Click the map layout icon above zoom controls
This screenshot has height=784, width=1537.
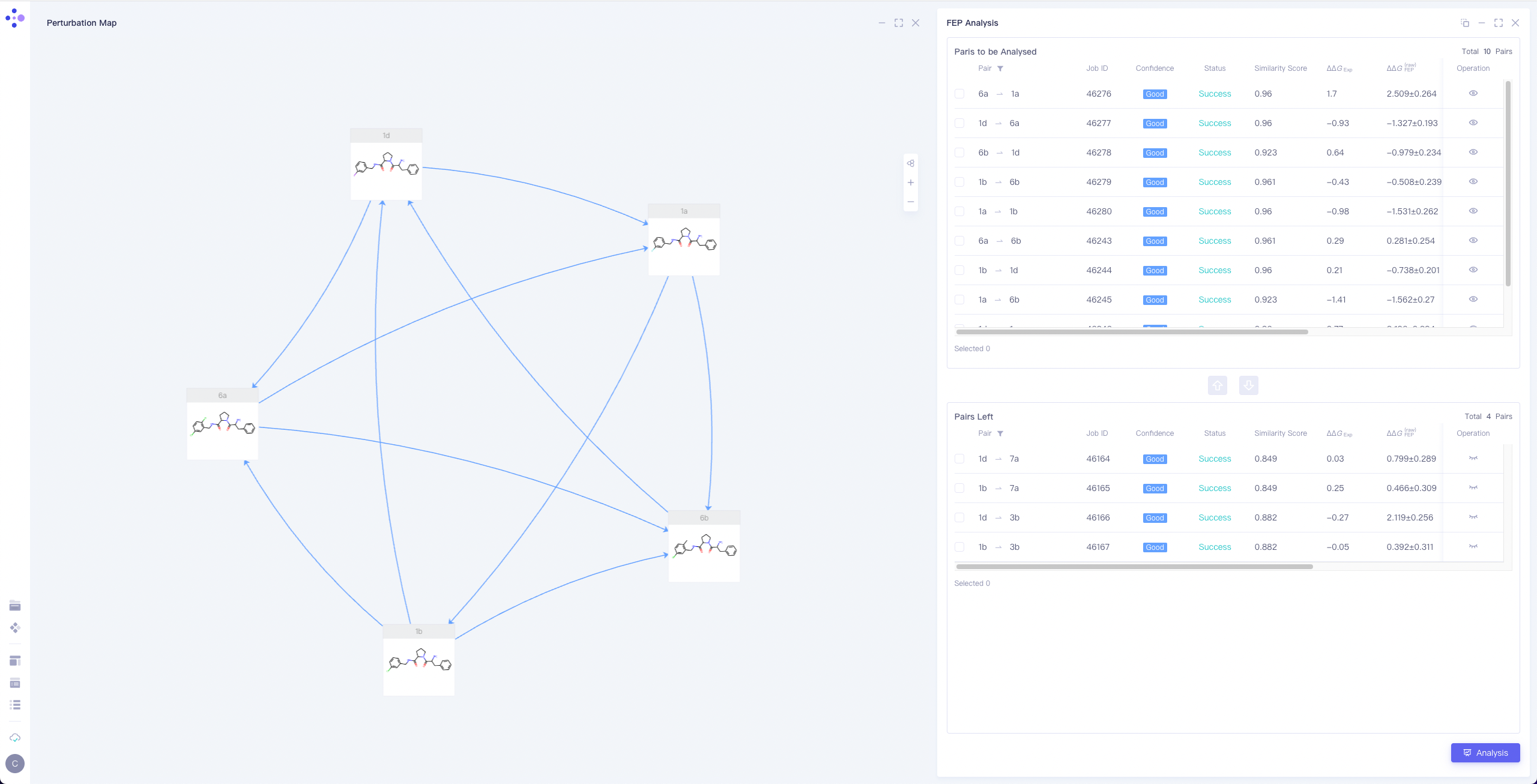911,163
